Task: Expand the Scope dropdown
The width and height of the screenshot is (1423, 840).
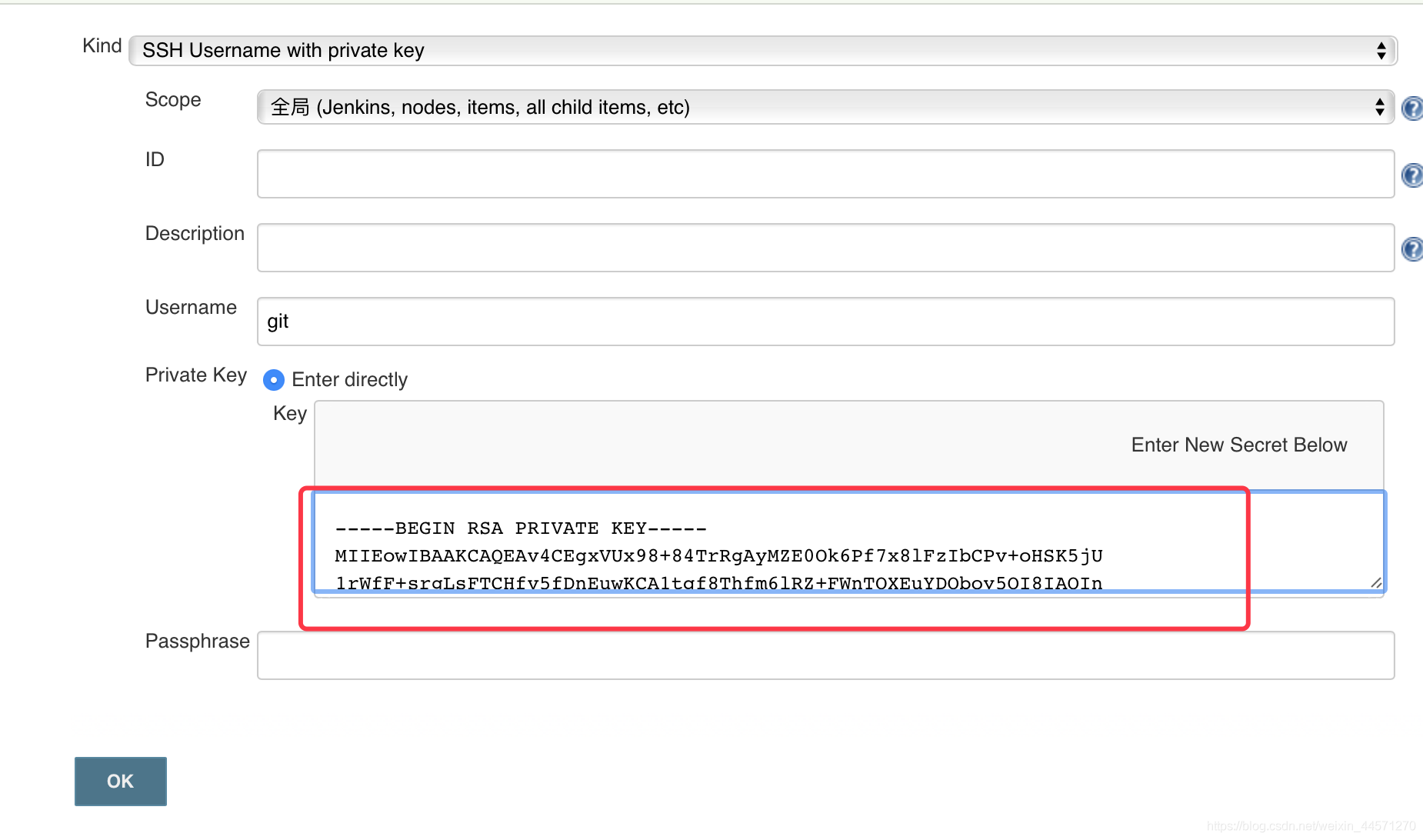Action: 825,107
